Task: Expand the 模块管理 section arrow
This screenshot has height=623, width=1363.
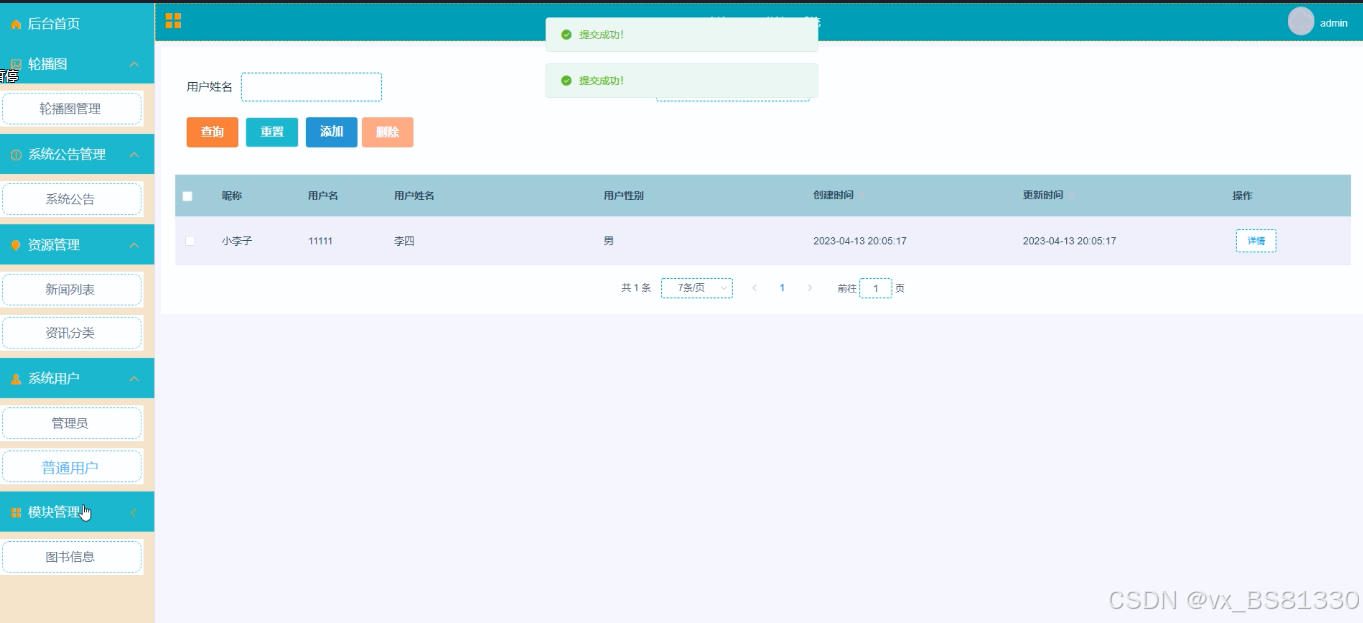Action: pyautogui.click(x=134, y=513)
